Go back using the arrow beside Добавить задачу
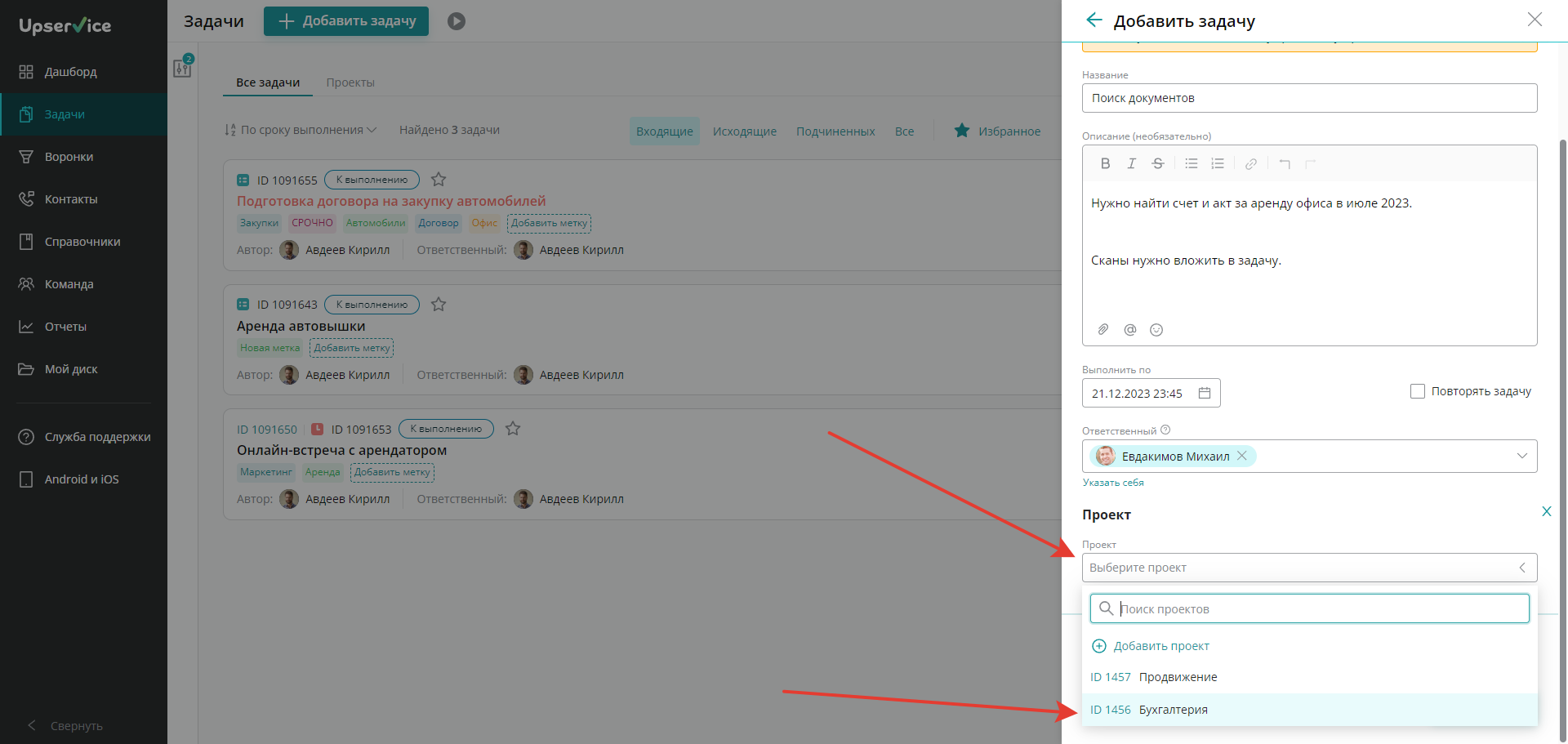 [x=1094, y=20]
